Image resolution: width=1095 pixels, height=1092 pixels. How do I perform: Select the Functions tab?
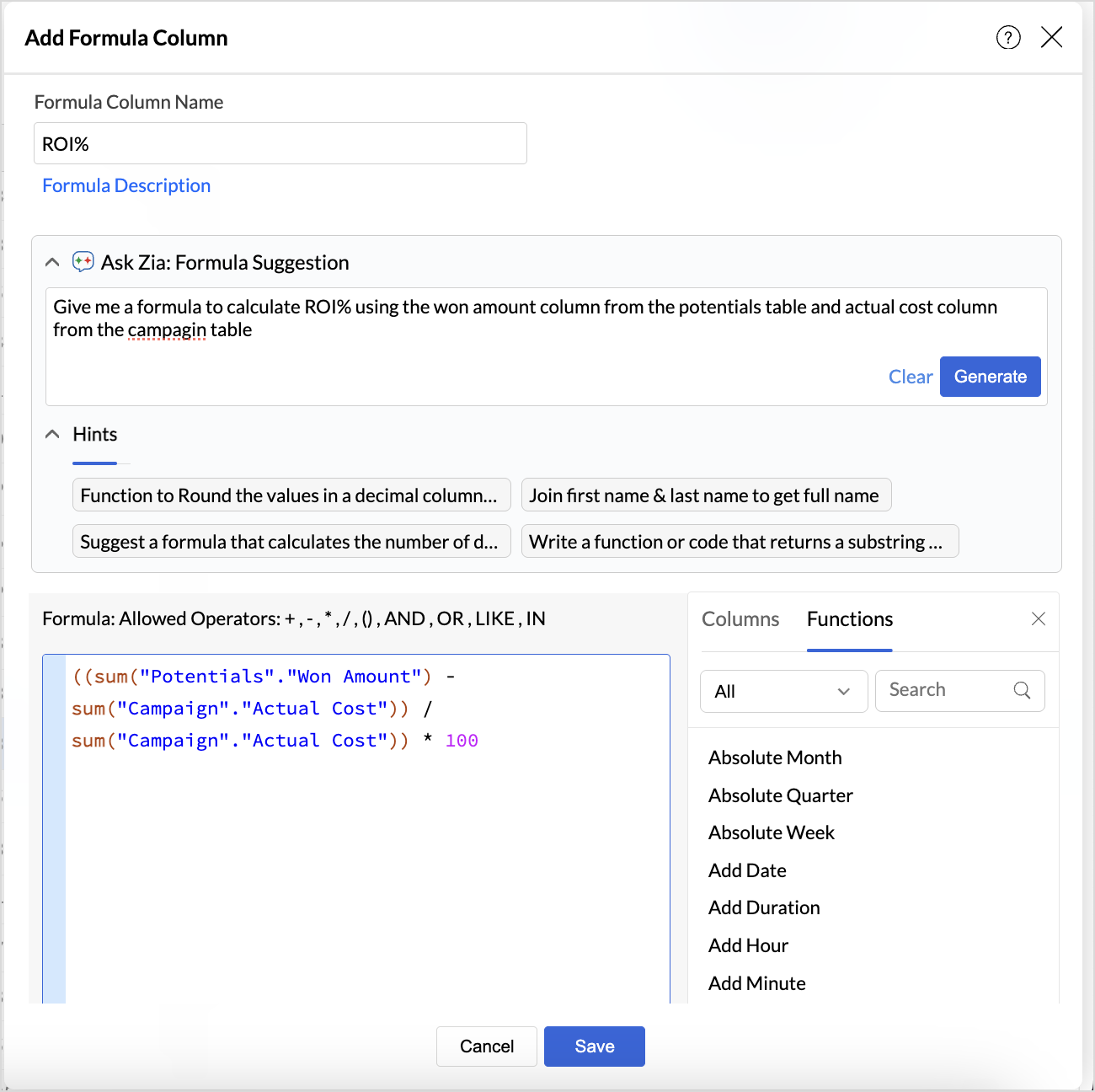(x=849, y=619)
